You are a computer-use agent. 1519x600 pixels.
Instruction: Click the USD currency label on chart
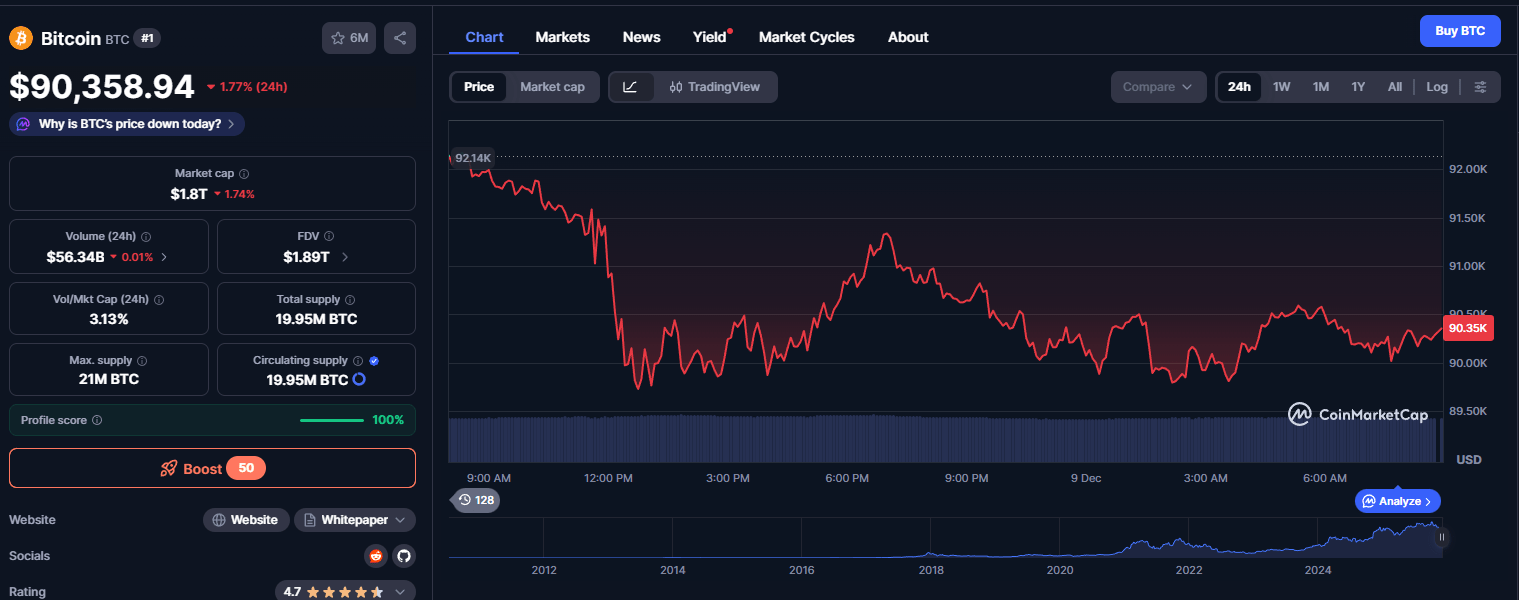coord(1469,460)
